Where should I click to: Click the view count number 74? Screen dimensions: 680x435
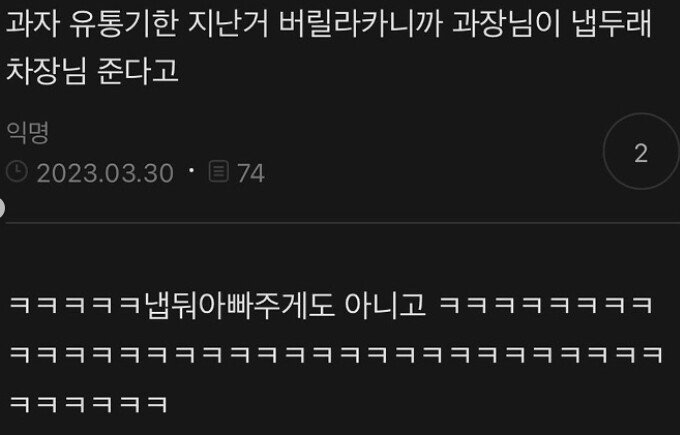(251, 173)
